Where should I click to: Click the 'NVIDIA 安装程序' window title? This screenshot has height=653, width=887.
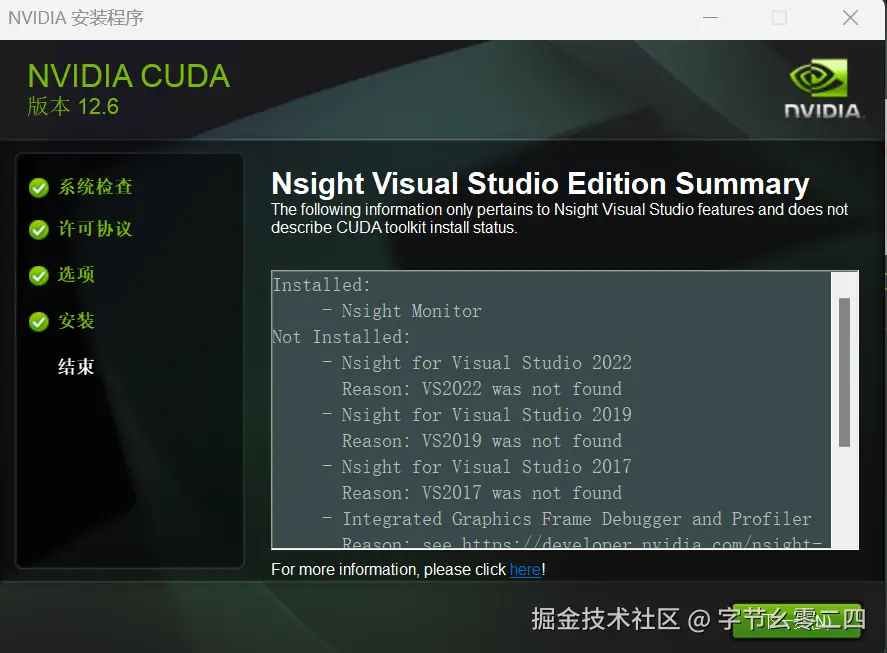tap(76, 18)
